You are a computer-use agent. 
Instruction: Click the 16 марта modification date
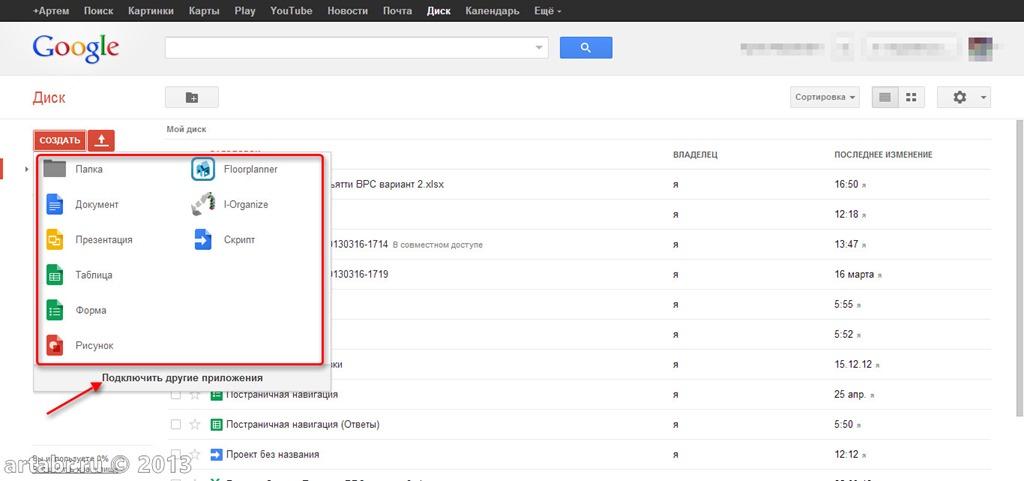tap(854, 275)
